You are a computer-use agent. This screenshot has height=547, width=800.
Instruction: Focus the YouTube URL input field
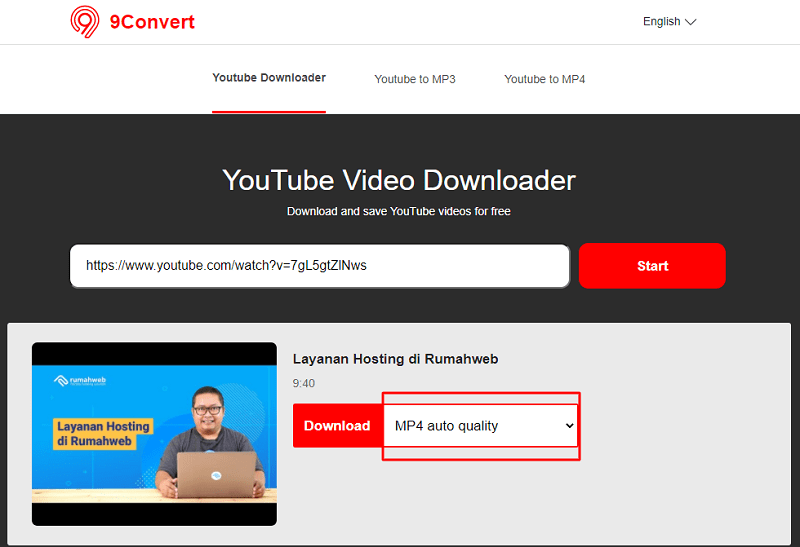319,266
